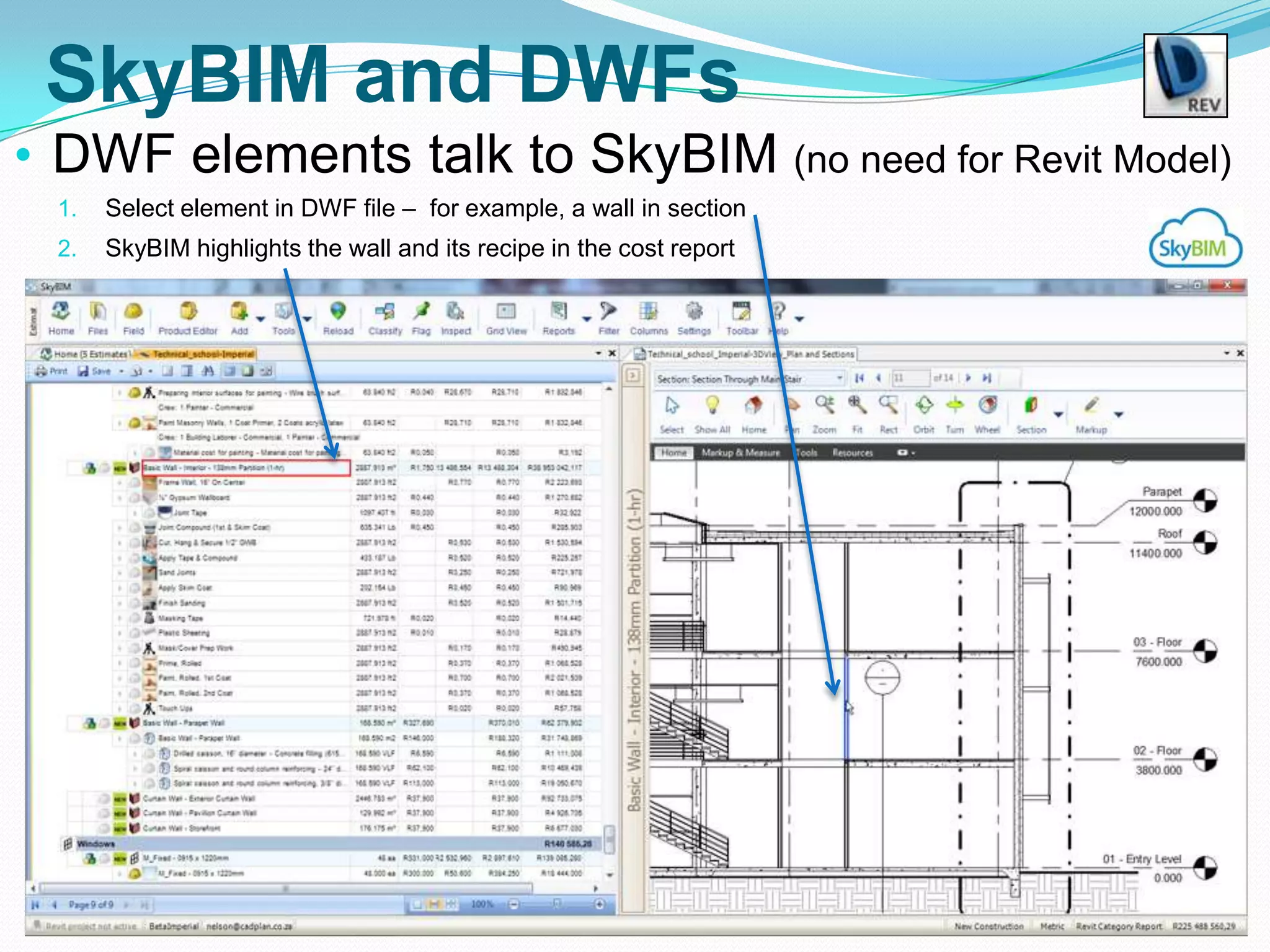Click the Filter icon
The height and width of the screenshot is (952, 1270).
(x=608, y=319)
